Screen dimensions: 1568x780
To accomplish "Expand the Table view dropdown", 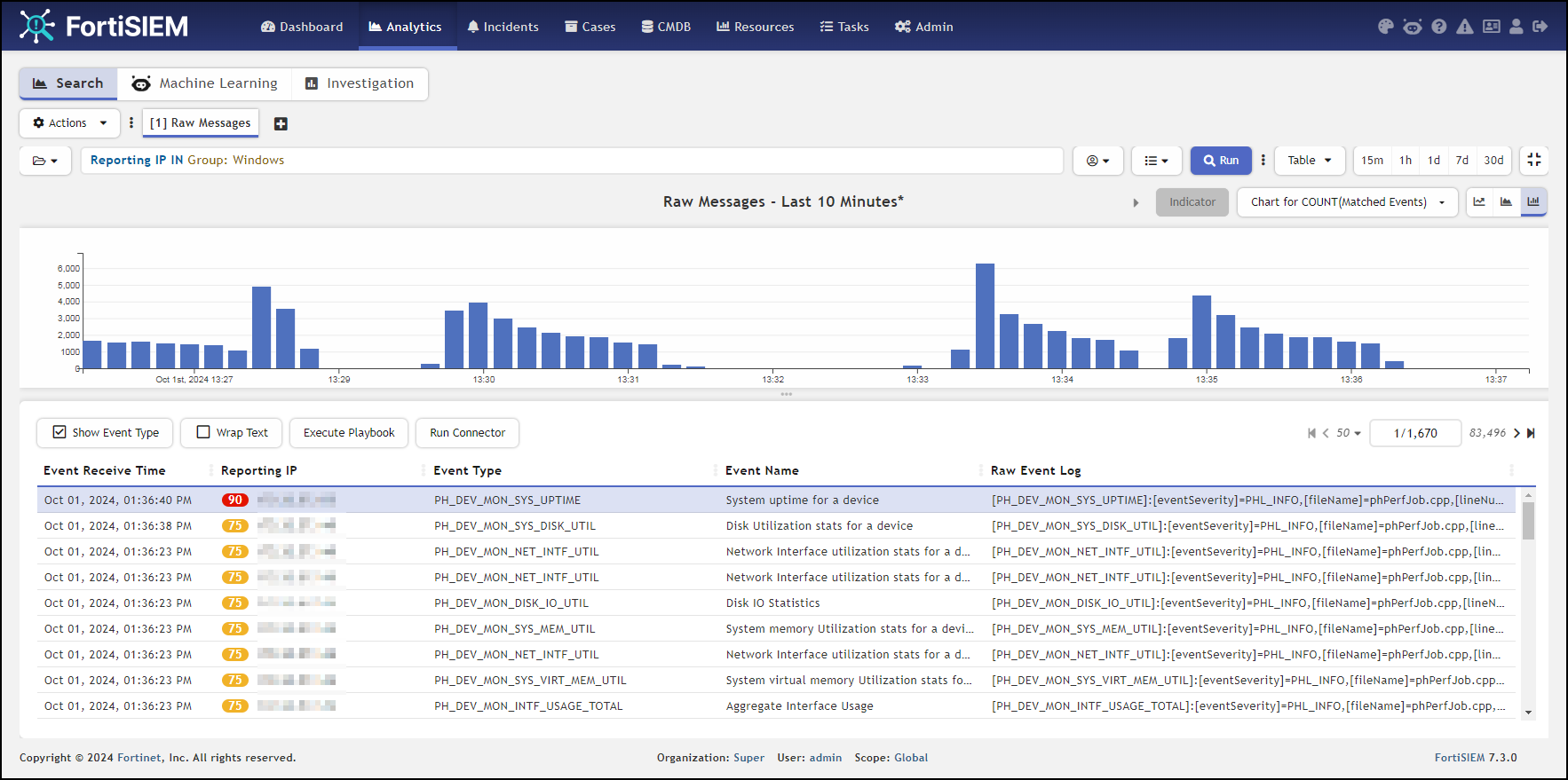I will point(1310,161).
